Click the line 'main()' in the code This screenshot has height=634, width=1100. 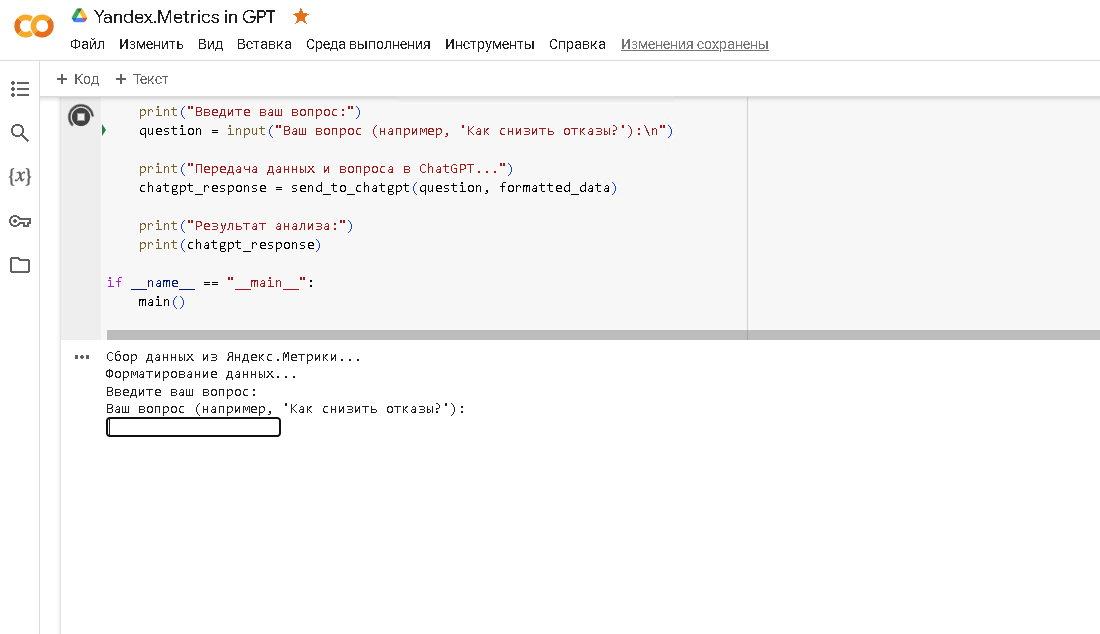(161, 302)
